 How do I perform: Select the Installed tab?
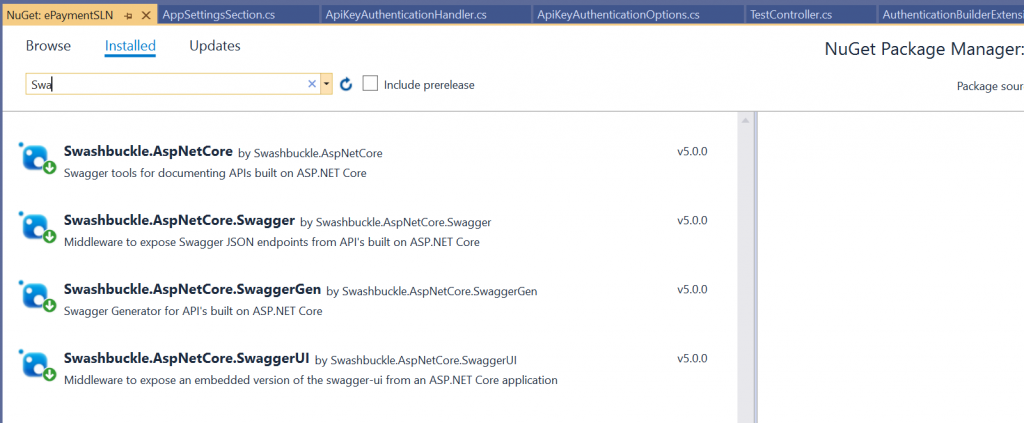[x=130, y=46]
